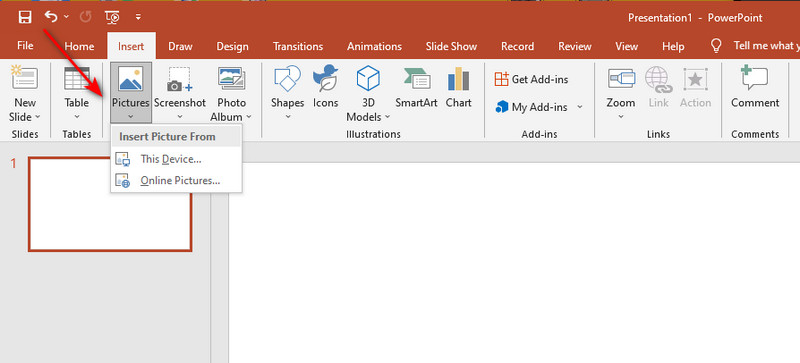This screenshot has height=363, width=800.
Task: Open Customize Quick Access Toolbar dropdown
Action: pyautogui.click(x=138, y=17)
